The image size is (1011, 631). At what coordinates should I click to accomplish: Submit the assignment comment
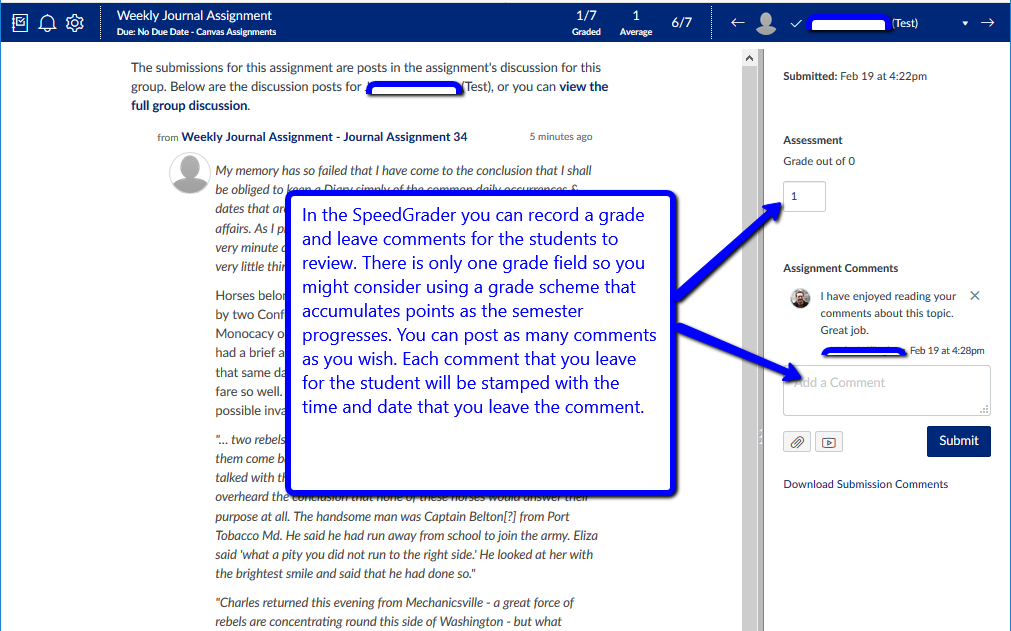click(958, 441)
